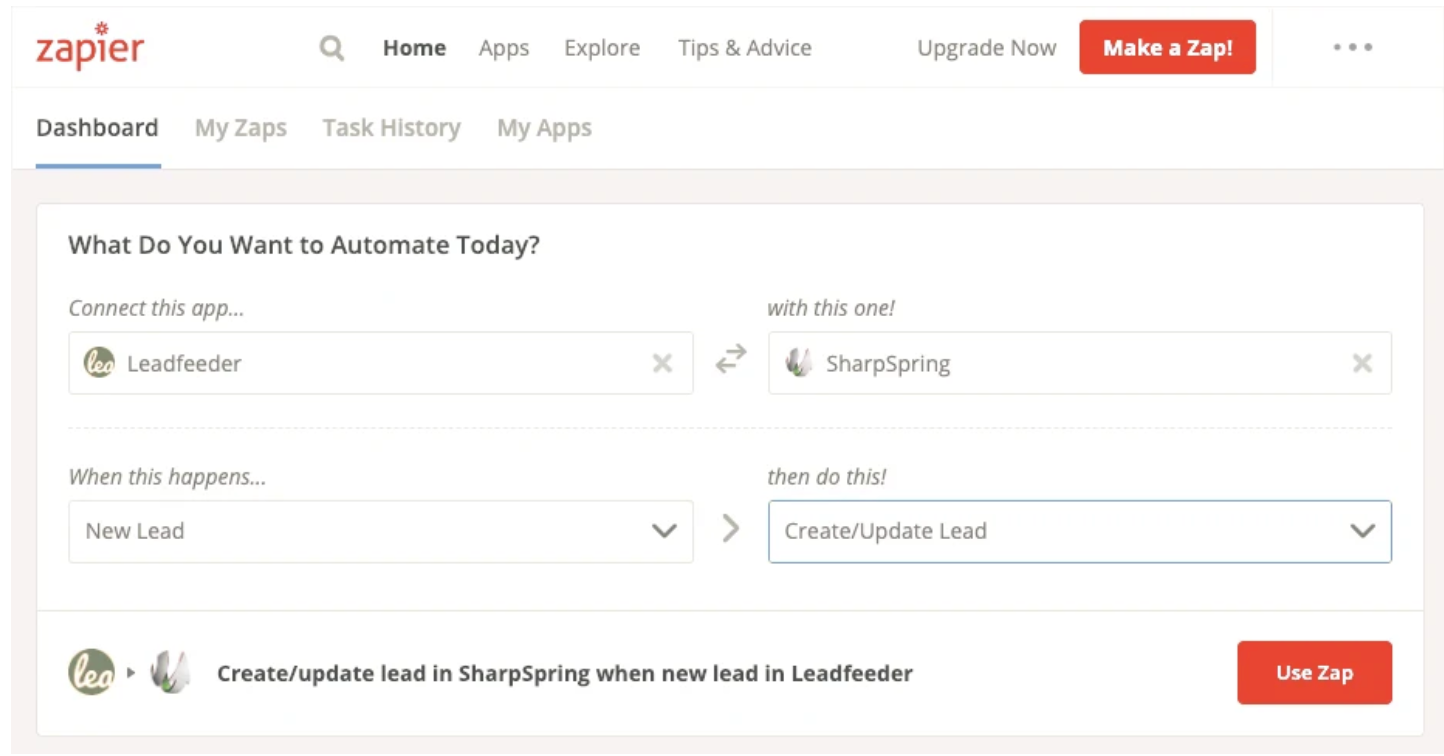The width and height of the screenshot is (1444, 756).
Task: Open the three-dots more menu
Action: [x=1352, y=47]
